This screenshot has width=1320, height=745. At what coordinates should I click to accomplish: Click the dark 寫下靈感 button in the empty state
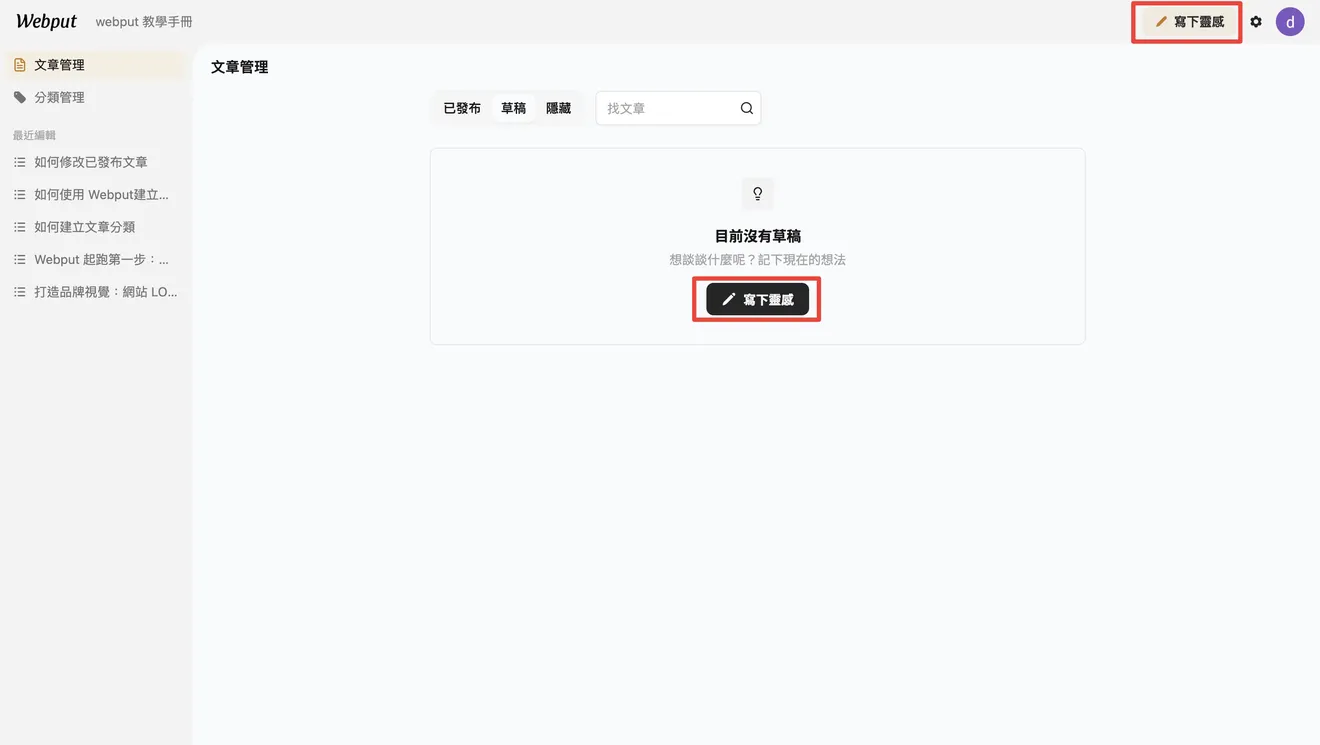pyautogui.click(x=757, y=299)
